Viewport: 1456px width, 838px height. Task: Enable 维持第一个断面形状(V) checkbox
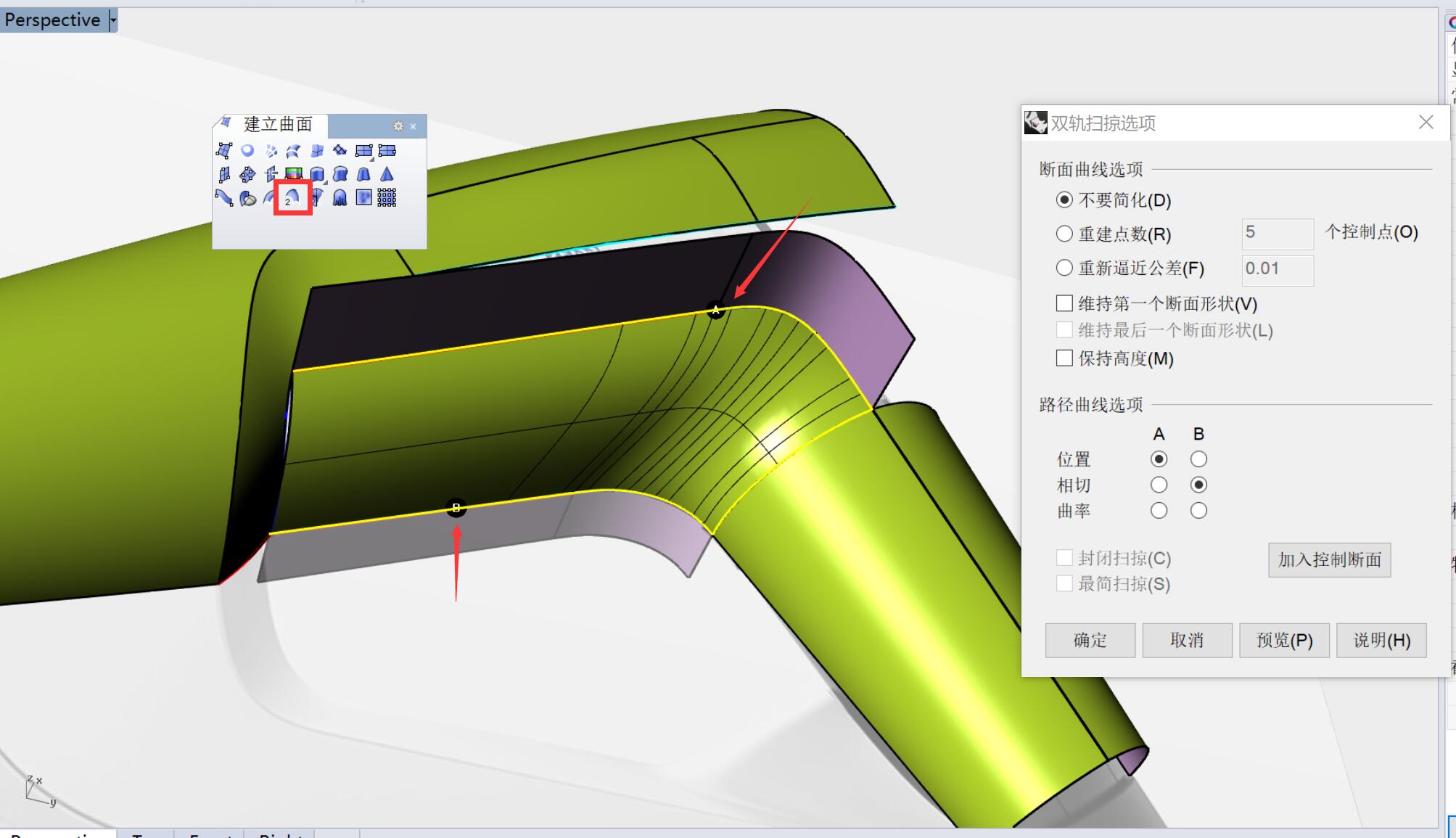click(x=1064, y=303)
